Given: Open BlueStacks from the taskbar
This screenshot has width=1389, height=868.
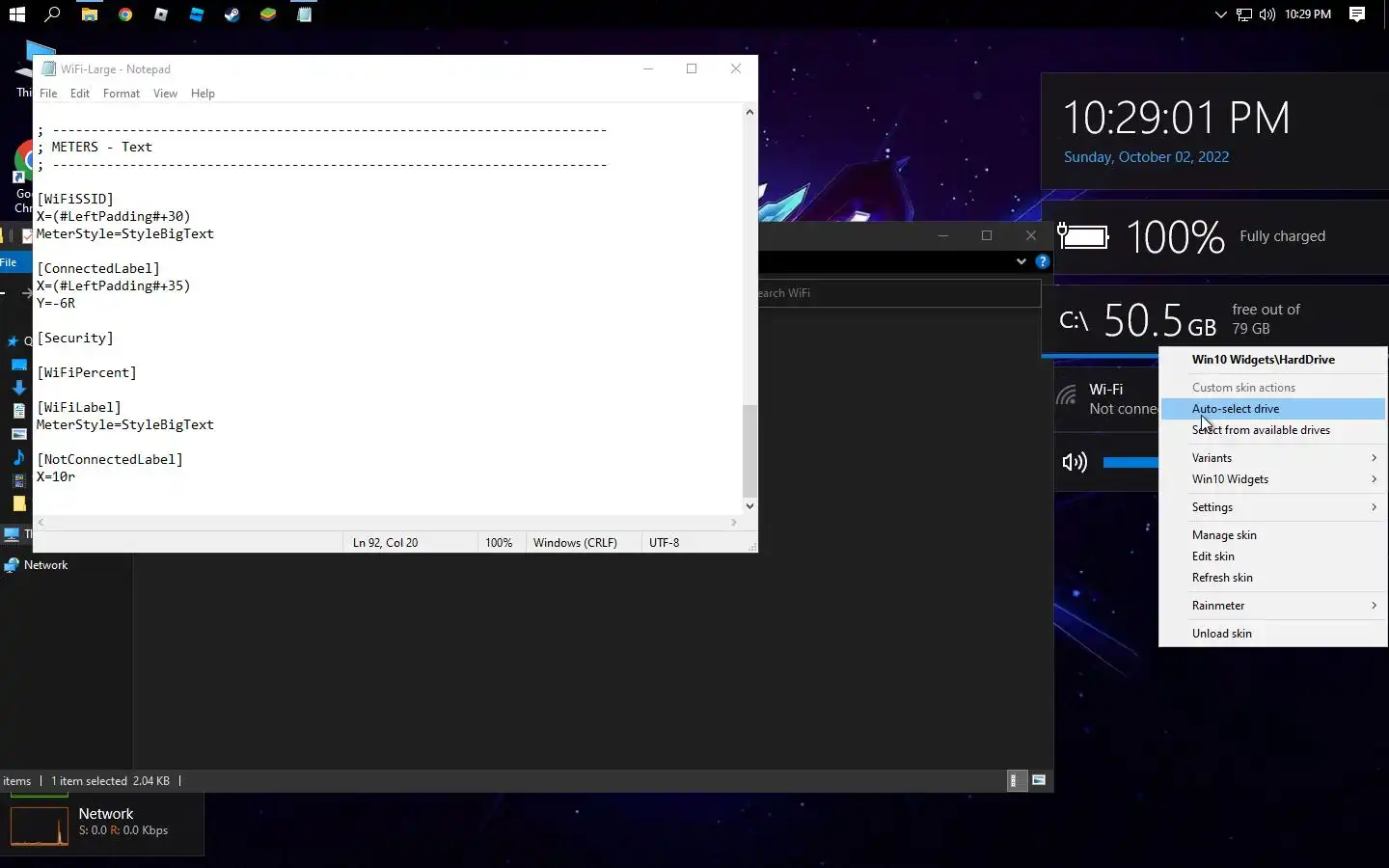Looking at the screenshot, I should [268, 14].
